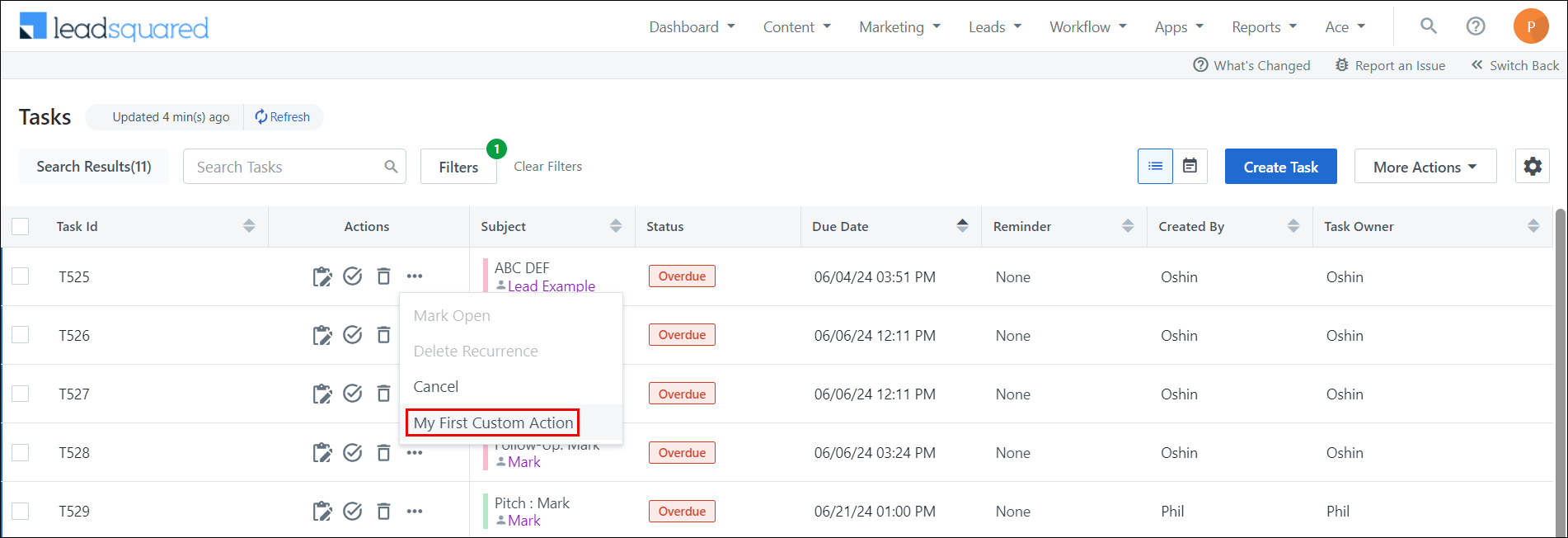This screenshot has width=1568, height=538.
Task: Open more options ellipsis for T525
Action: click(415, 276)
